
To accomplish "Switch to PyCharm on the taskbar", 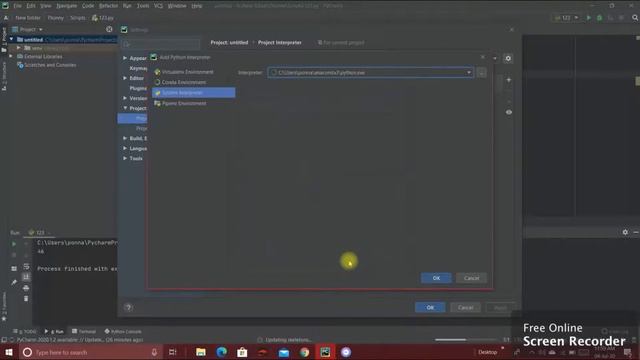I will tap(325, 352).
